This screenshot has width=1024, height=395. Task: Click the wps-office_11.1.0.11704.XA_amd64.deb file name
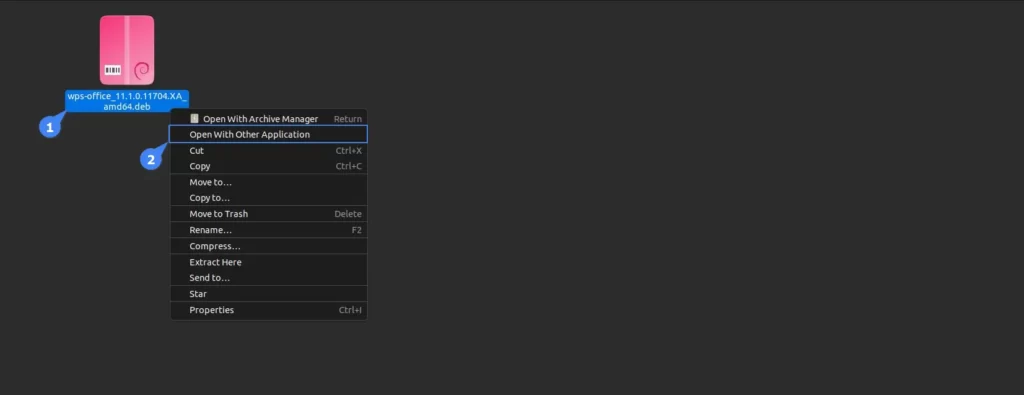[x=127, y=101]
